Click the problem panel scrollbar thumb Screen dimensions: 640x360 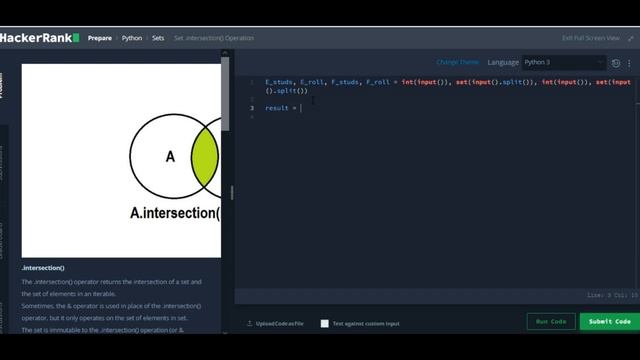(225, 93)
